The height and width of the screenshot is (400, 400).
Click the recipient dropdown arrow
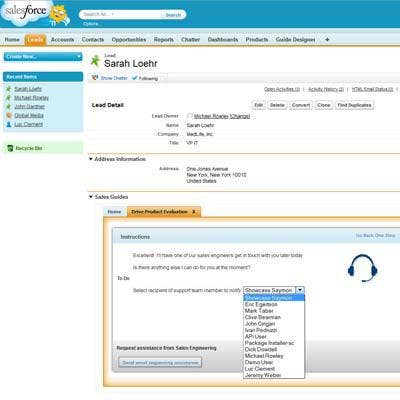pyautogui.click(x=300, y=290)
